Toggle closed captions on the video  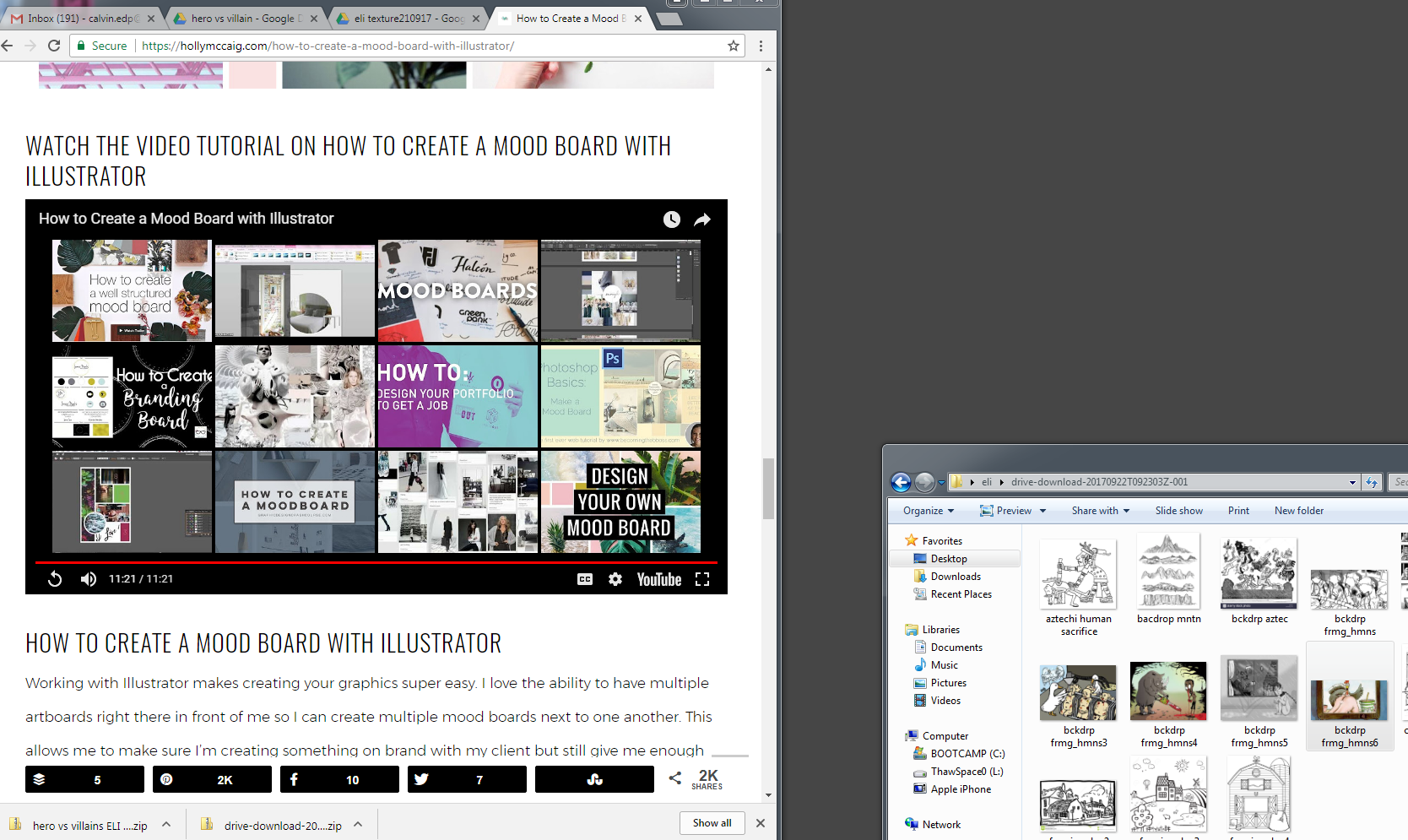point(584,579)
